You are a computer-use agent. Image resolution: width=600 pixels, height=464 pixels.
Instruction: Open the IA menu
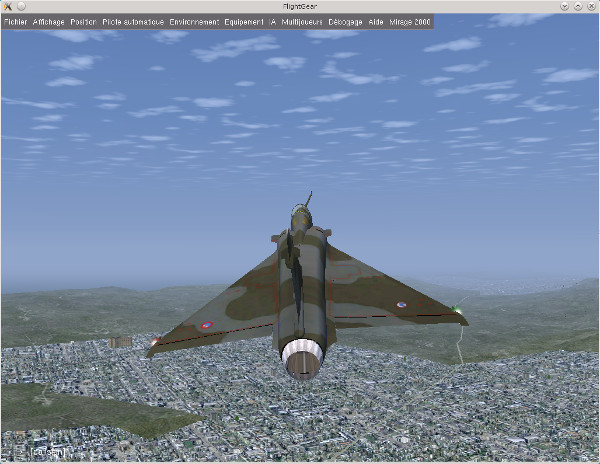[x=272, y=21]
